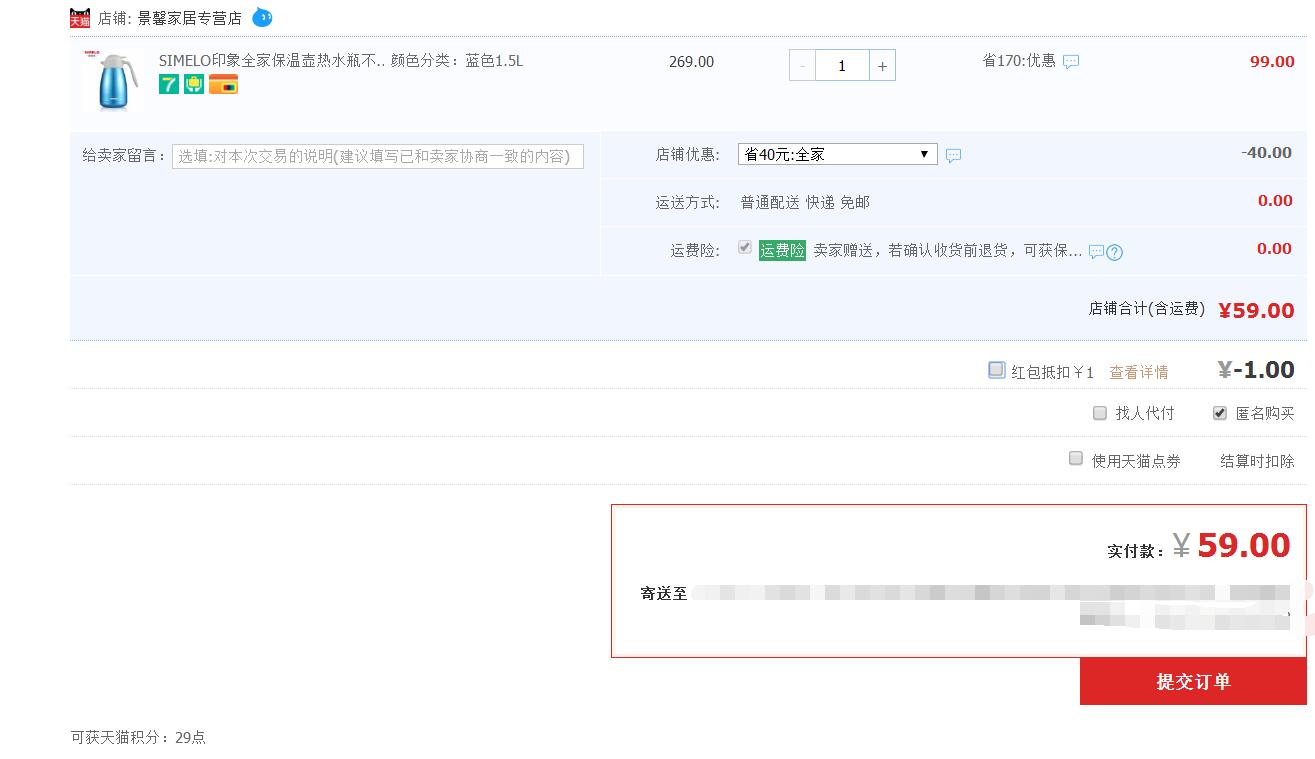This screenshot has height=759, width=1315.
Task: Click the 0.00 amount in the 运送方式 row
Action: pyautogui.click(x=1275, y=201)
